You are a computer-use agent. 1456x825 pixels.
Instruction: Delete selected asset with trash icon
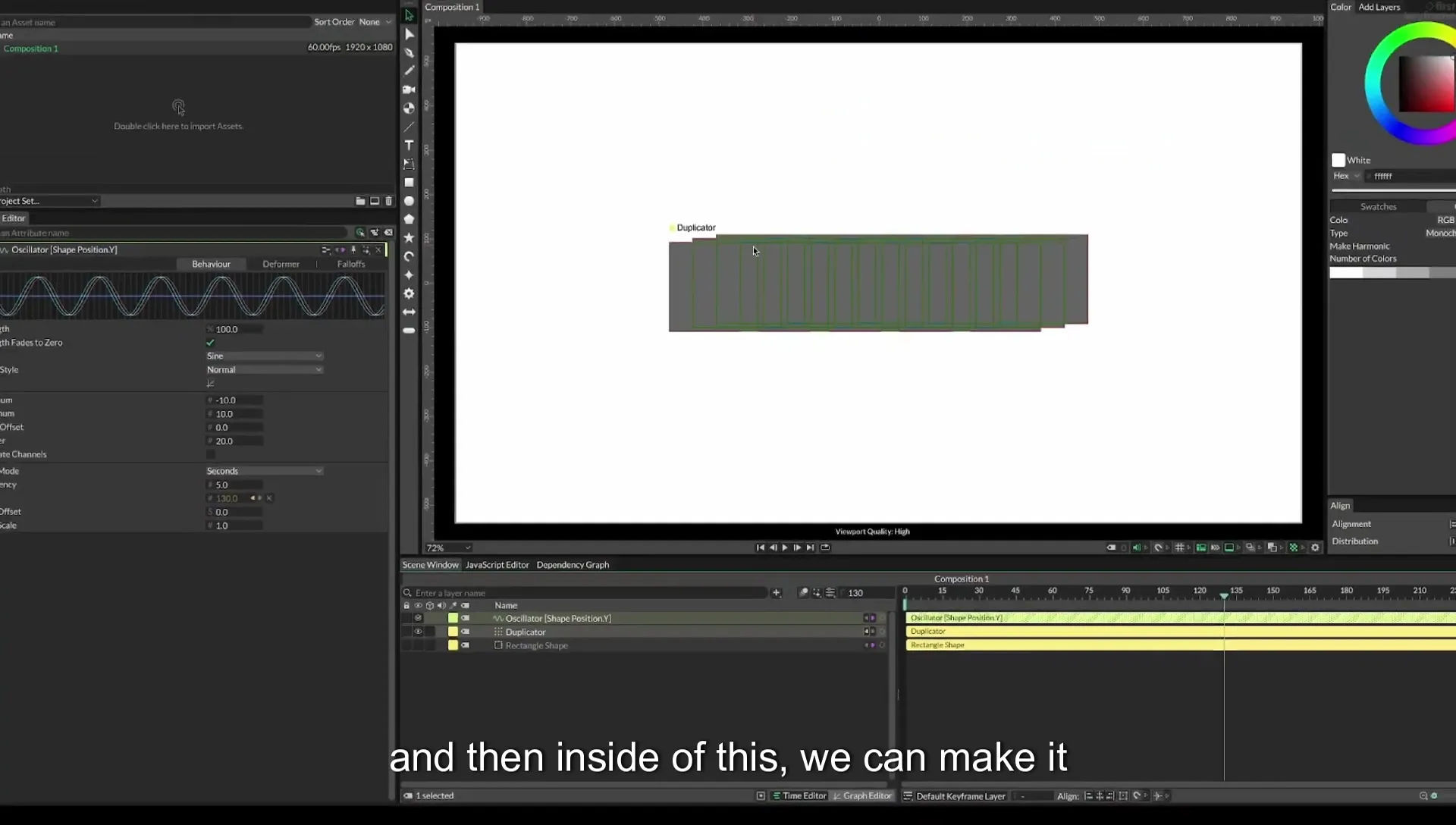coord(389,201)
